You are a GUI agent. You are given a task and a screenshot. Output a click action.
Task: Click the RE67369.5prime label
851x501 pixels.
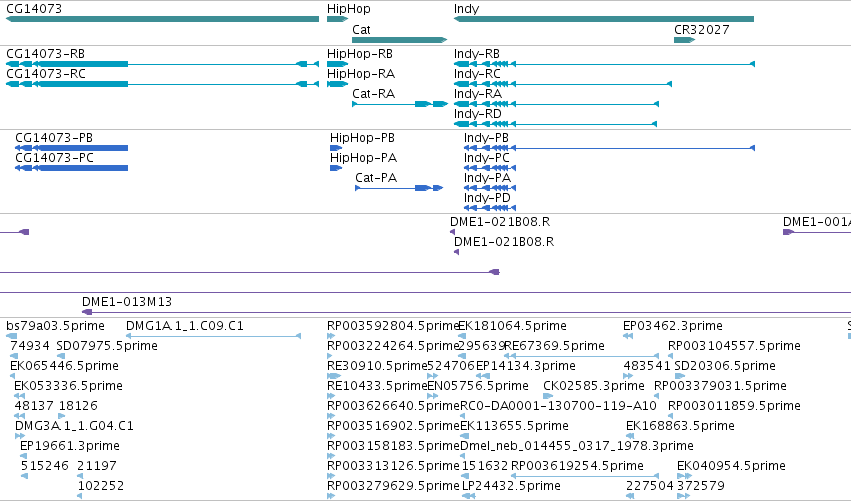[x=554, y=346]
